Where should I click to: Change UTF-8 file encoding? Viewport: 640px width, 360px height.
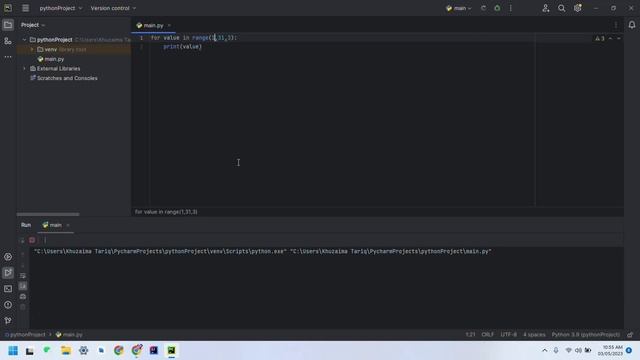[x=509, y=335]
